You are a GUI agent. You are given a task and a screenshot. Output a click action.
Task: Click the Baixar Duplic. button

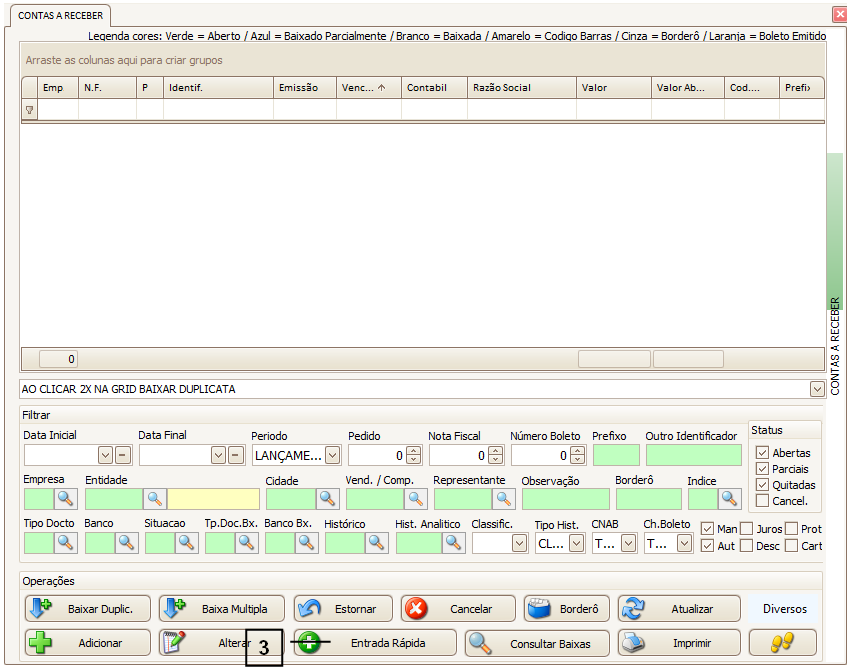(88, 609)
